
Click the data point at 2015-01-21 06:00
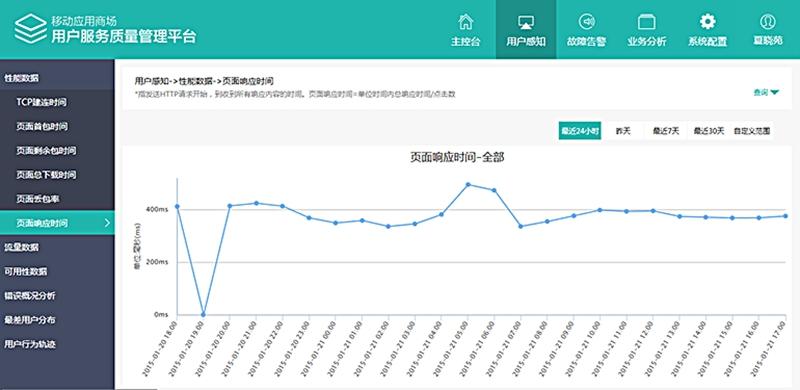(x=494, y=190)
